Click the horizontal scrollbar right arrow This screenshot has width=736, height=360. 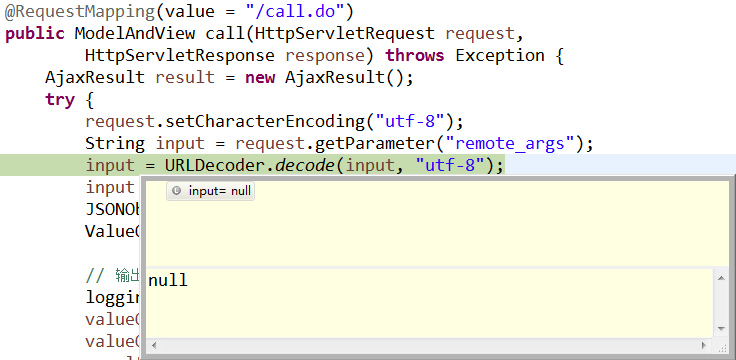click(704, 345)
